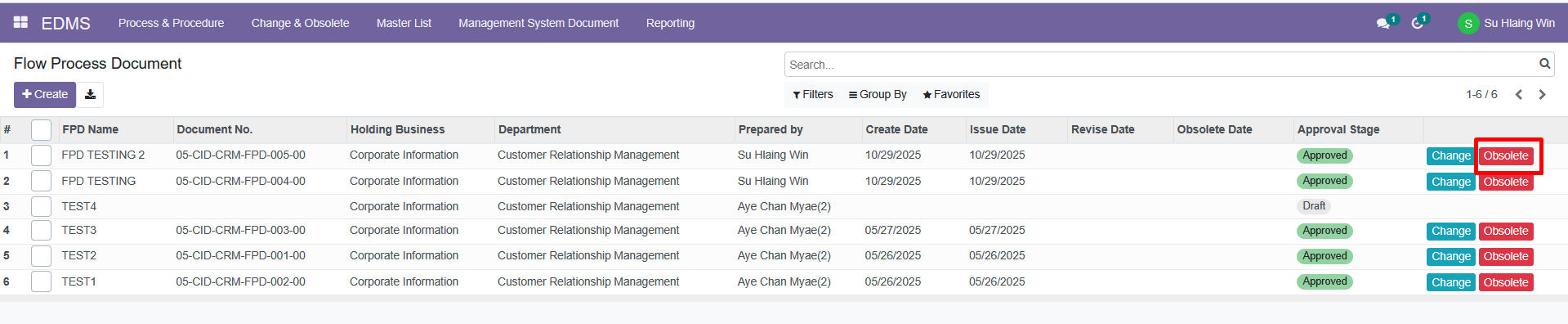Click Flow Process Document breadcrumb title
This screenshot has height=324, width=1568.
click(97, 64)
